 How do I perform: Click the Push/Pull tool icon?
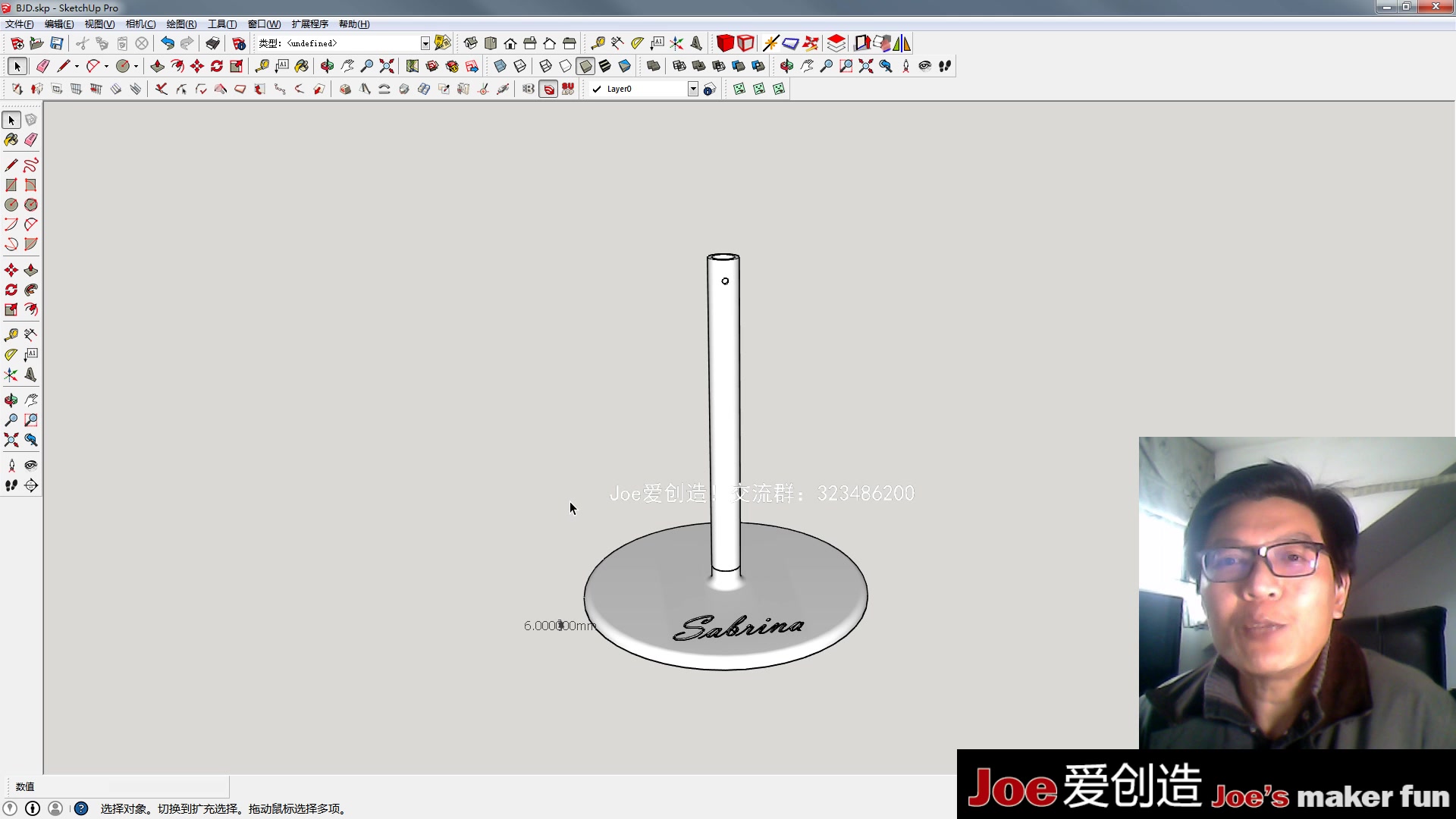pos(157,66)
